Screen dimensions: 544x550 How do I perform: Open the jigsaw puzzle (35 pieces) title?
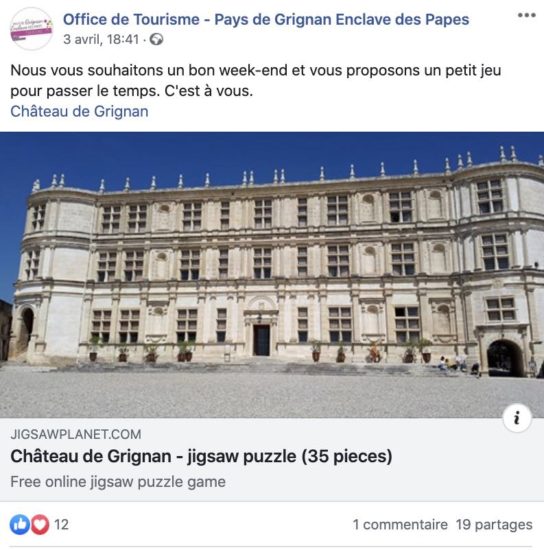pos(201,456)
